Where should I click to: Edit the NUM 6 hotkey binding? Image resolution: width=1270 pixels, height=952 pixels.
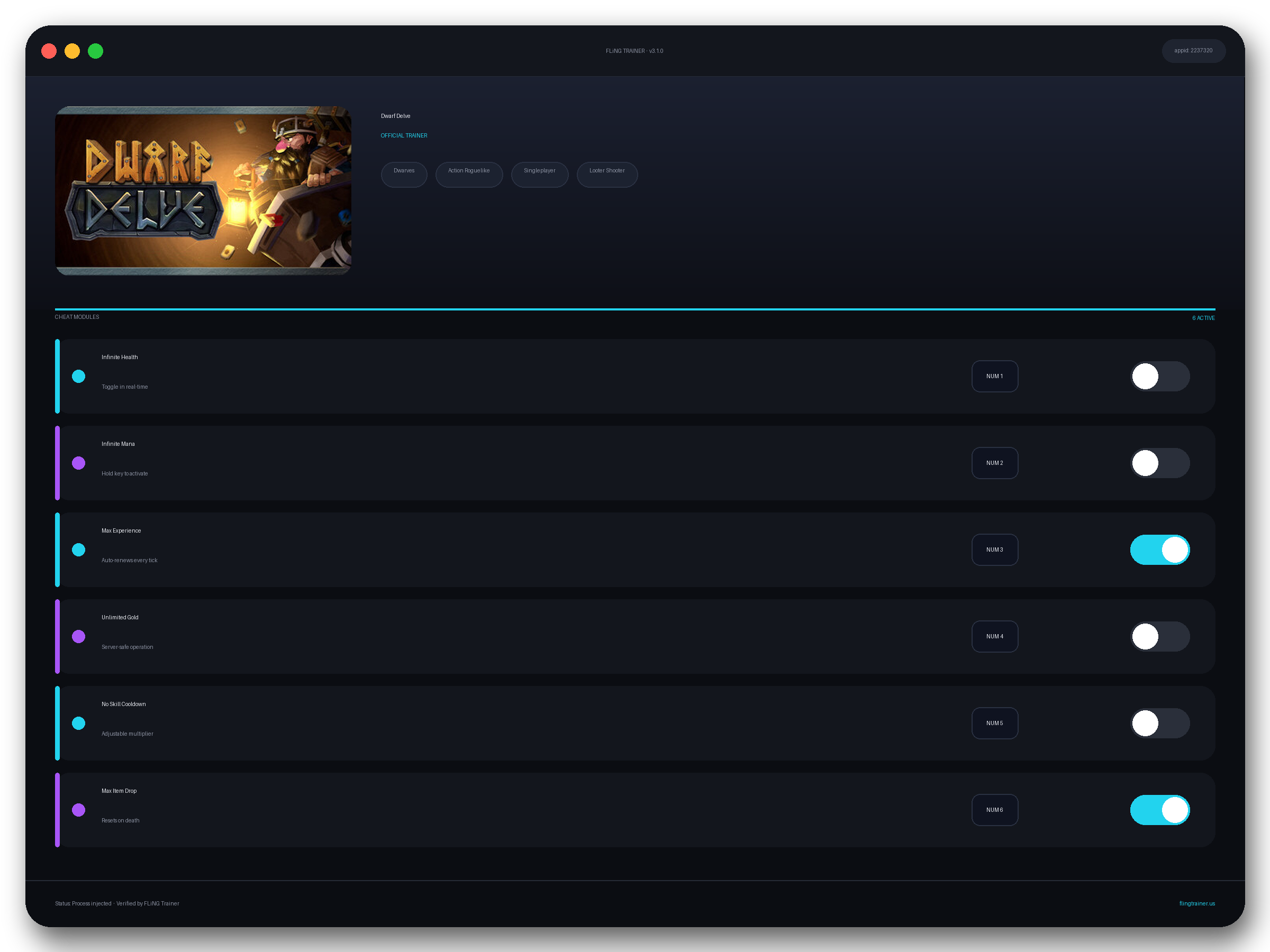[994, 810]
